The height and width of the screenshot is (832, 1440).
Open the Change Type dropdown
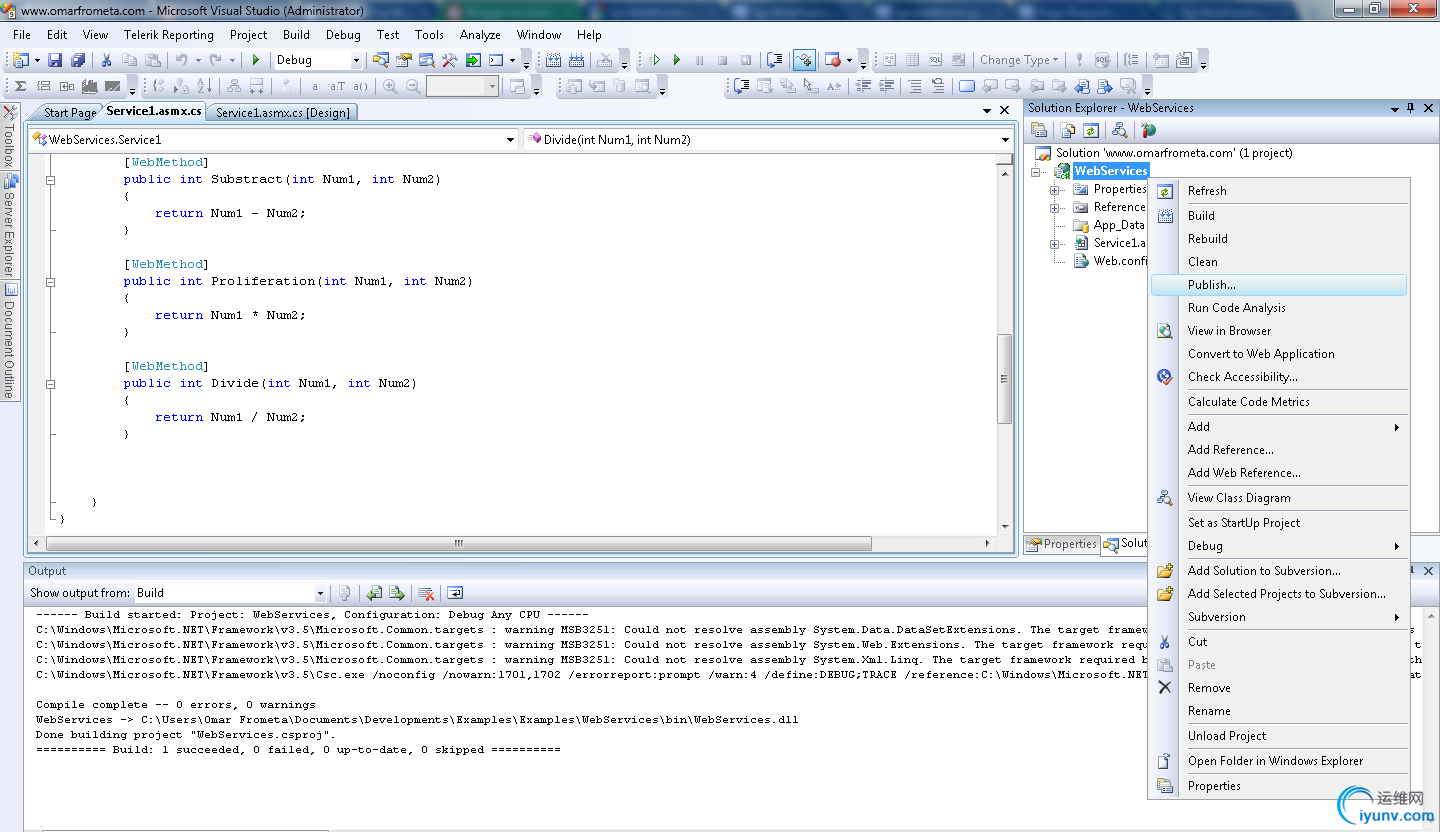point(1019,60)
